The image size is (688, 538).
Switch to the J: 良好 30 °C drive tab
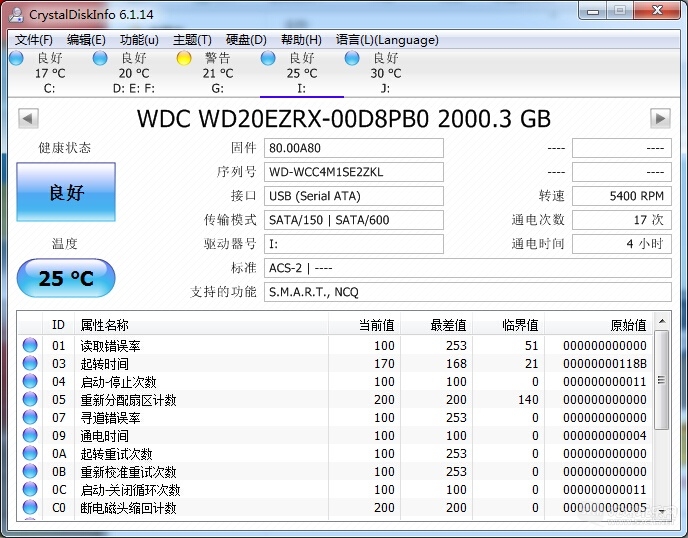pos(386,73)
